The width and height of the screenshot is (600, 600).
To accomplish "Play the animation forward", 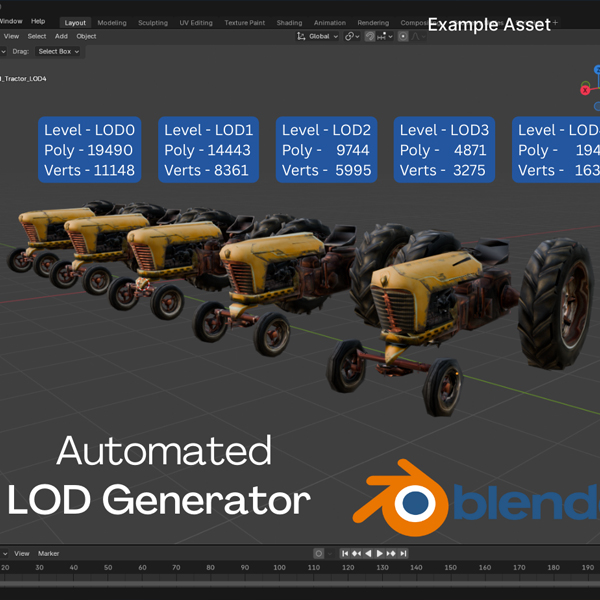I will tap(380, 553).
